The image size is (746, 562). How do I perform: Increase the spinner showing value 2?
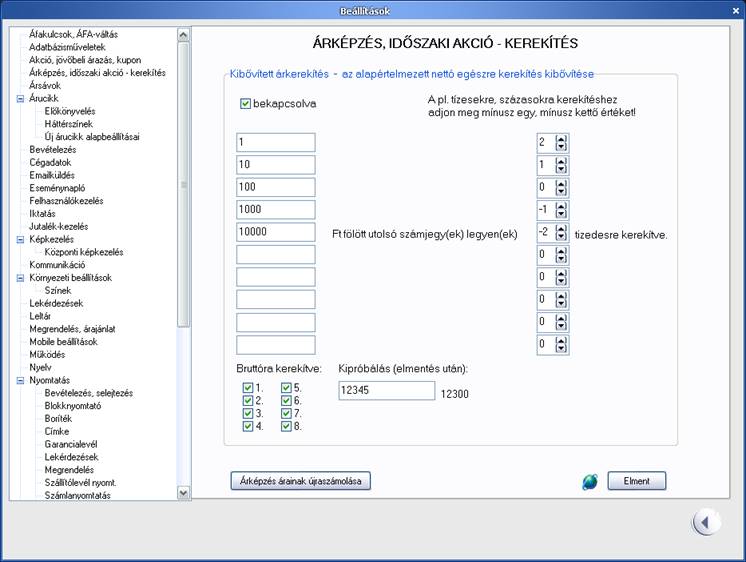coord(561,139)
